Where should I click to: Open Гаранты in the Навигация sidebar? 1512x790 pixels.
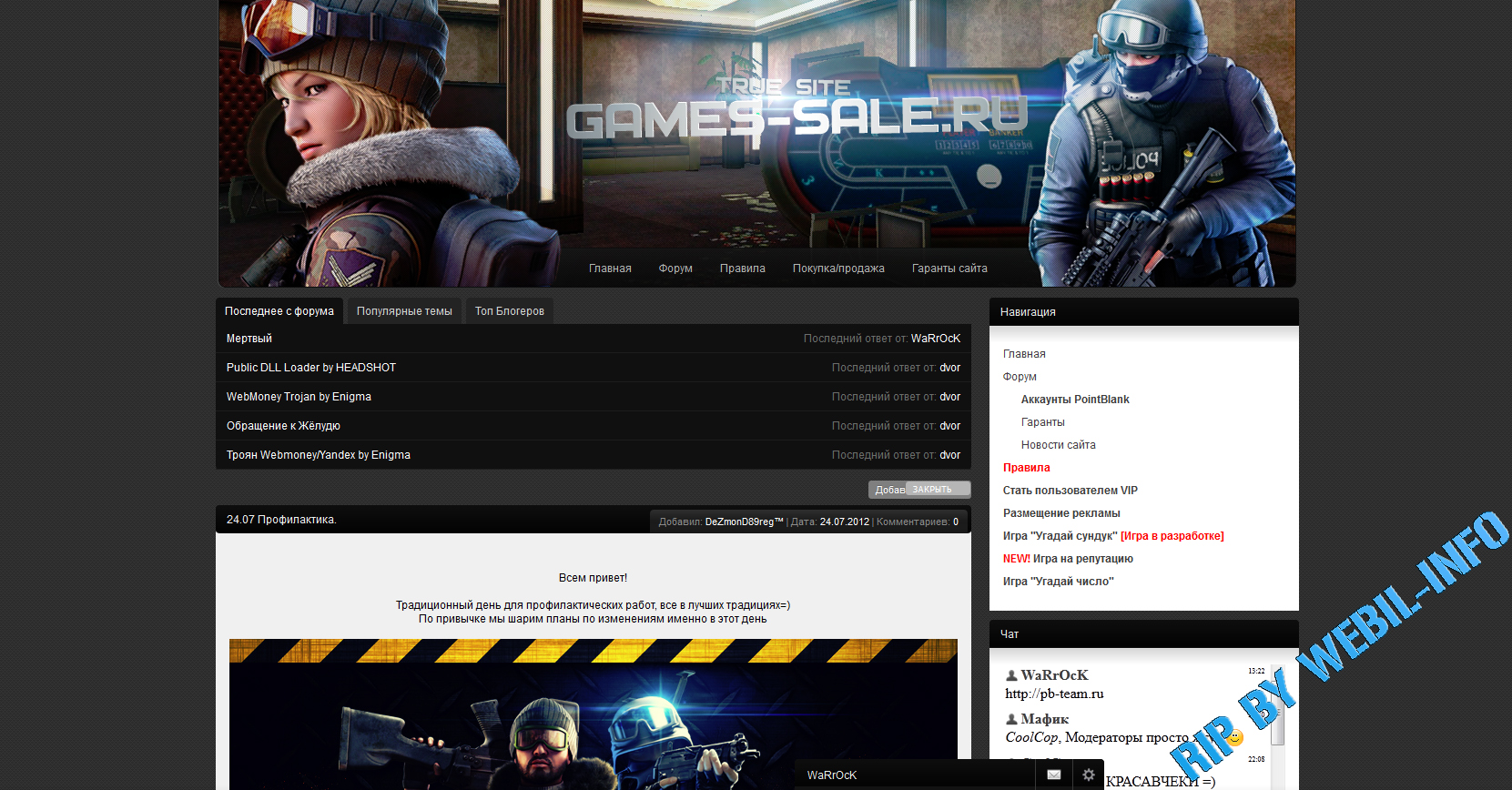[x=1043, y=422]
